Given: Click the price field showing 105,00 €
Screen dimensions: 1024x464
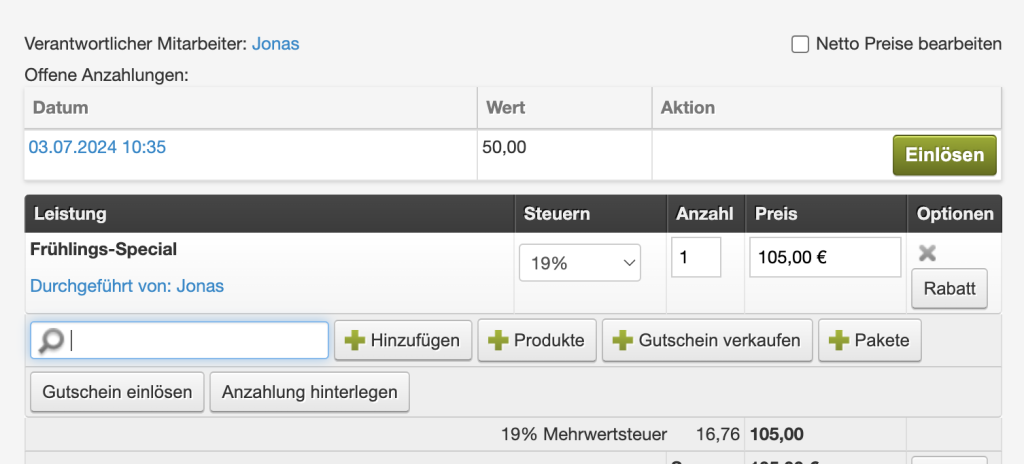Looking at the screenshot, I should [x=825, y=257].
